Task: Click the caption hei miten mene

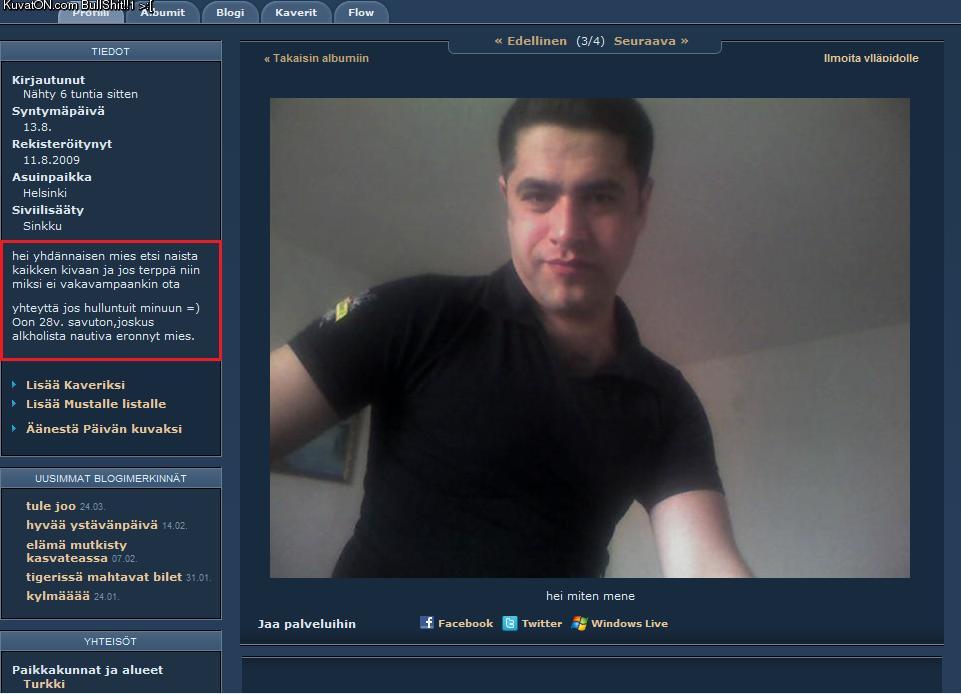Action: point(590,596)
